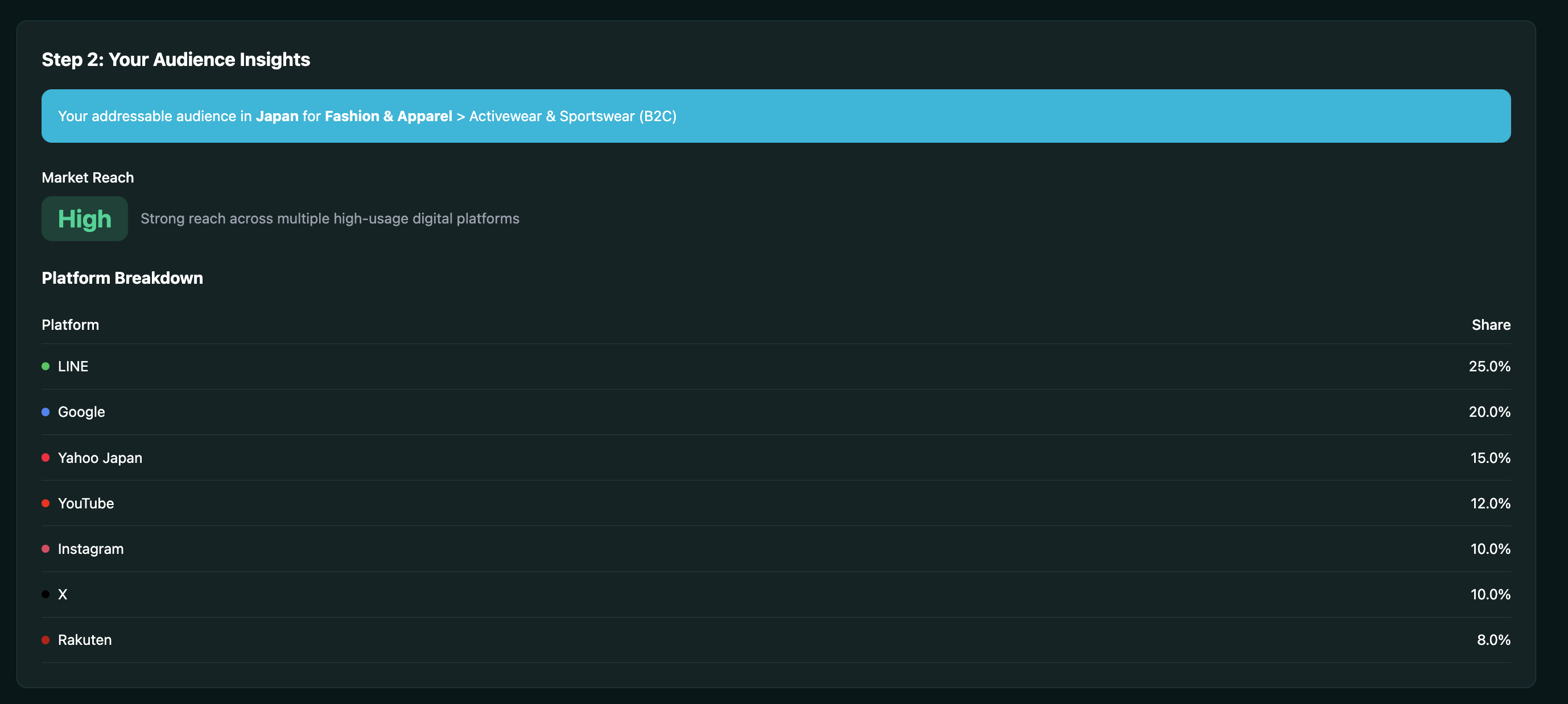Select the High market reach badge
Viewport: 1568px width, 704px height.
[84, 218]
